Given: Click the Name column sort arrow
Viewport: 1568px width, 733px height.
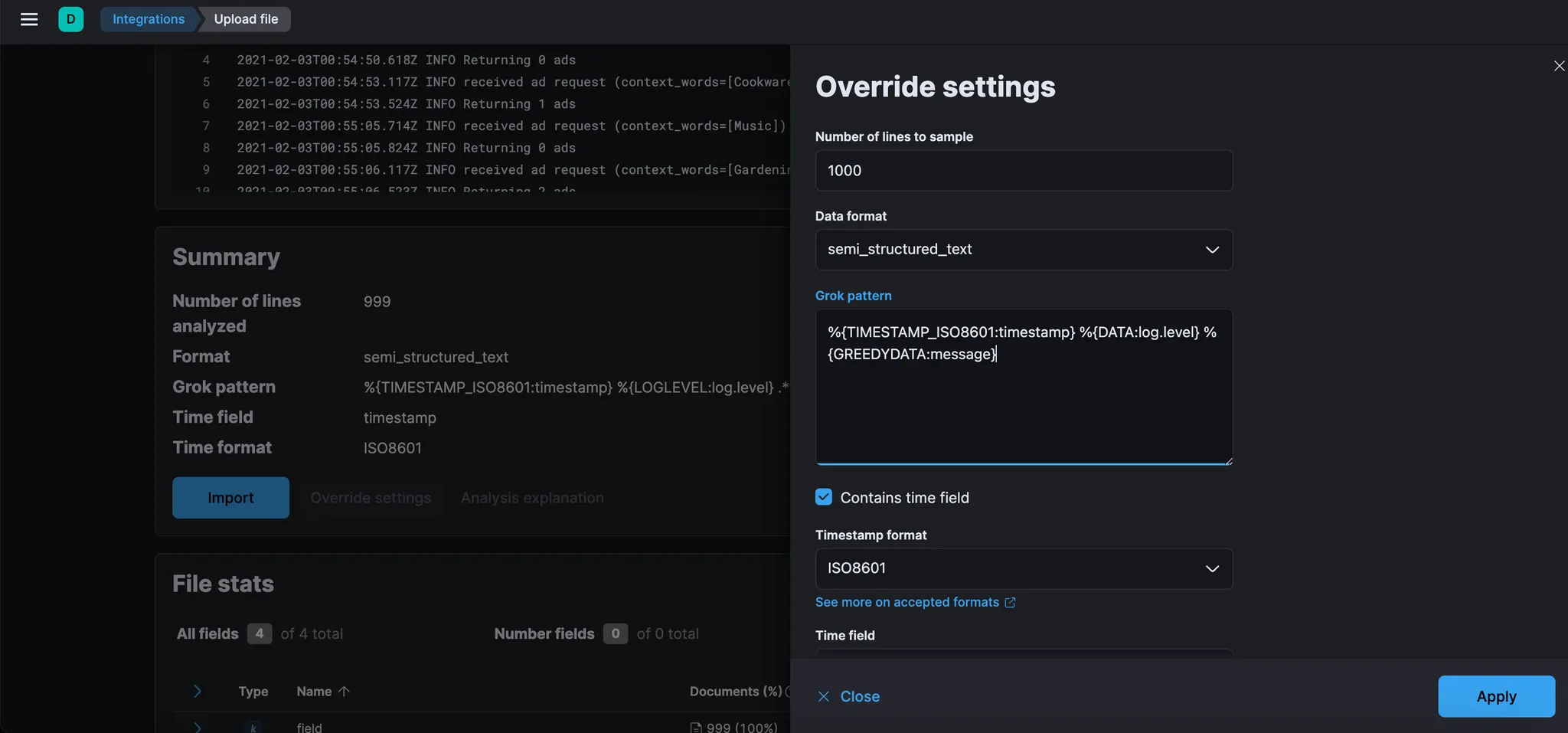Looking at the screenshot, I should pos(344,692).
